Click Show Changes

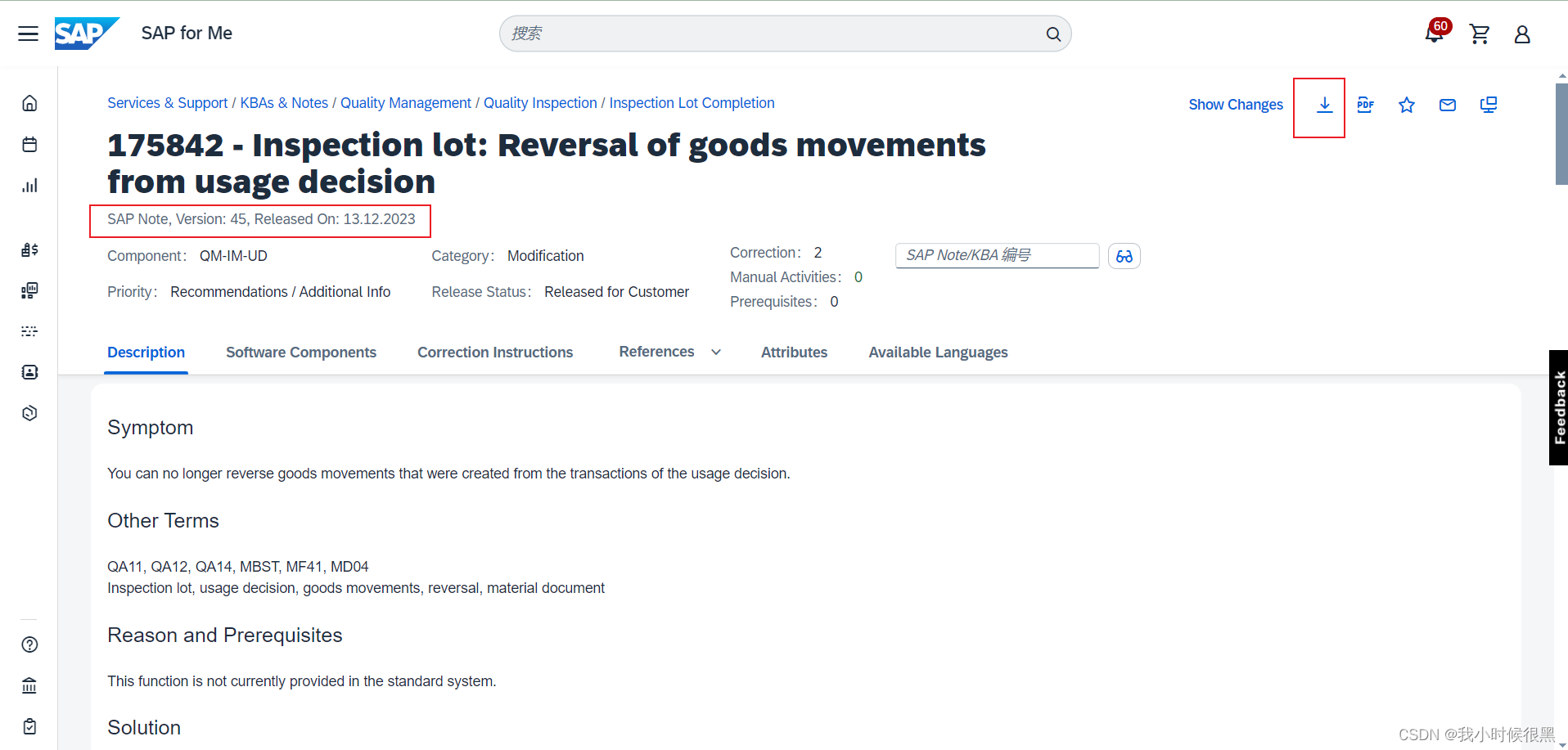pos(1236,105)
